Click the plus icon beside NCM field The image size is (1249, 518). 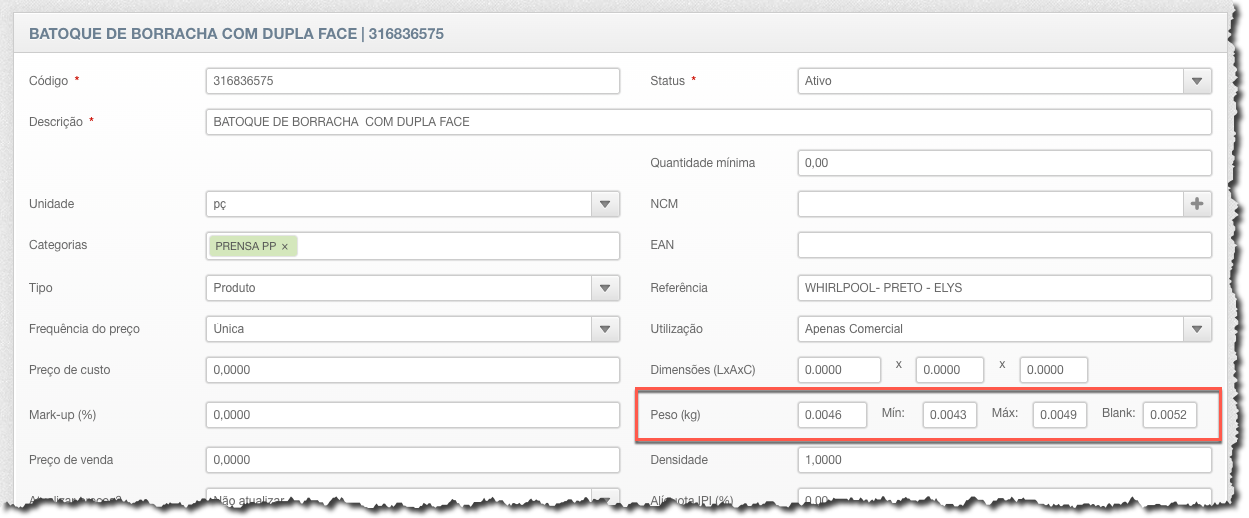tap(1197, 204)
